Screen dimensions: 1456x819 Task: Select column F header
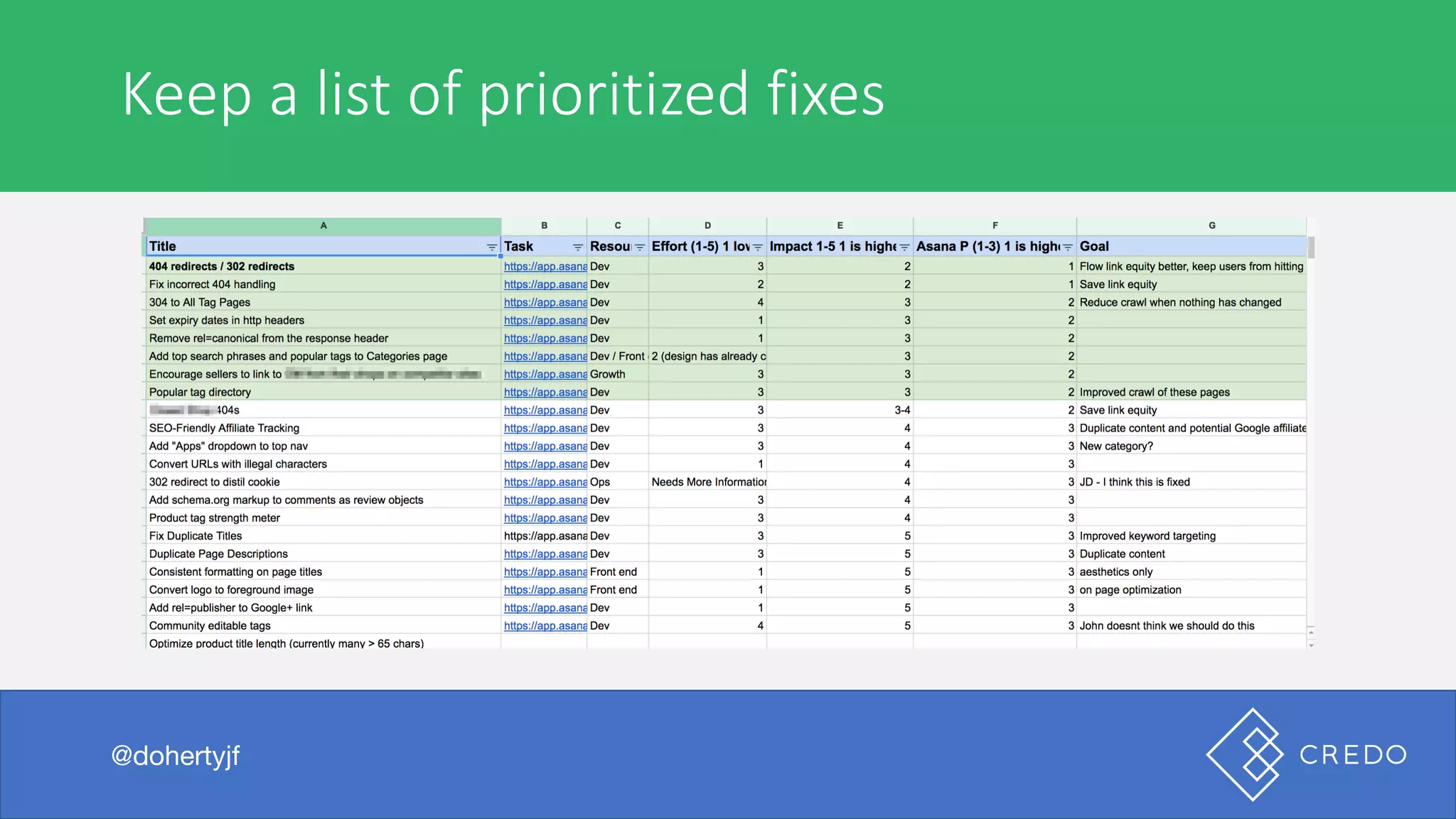coord(995,226)
